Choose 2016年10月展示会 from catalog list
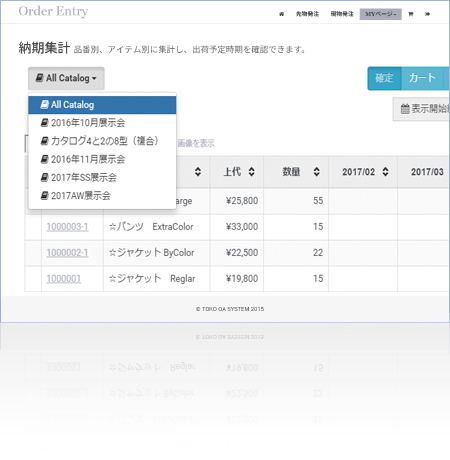The height and width of the screenshot is (460, 450). pos(102,123)
